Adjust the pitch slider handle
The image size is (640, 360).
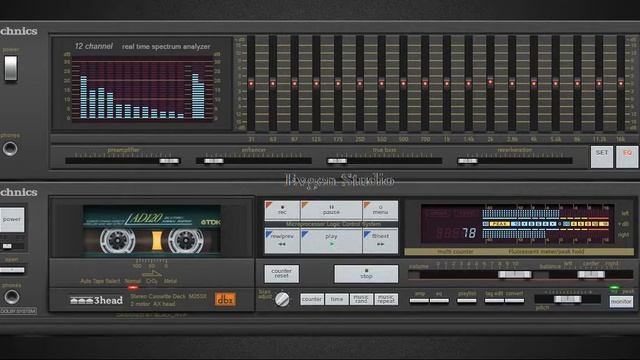(567, 300)
